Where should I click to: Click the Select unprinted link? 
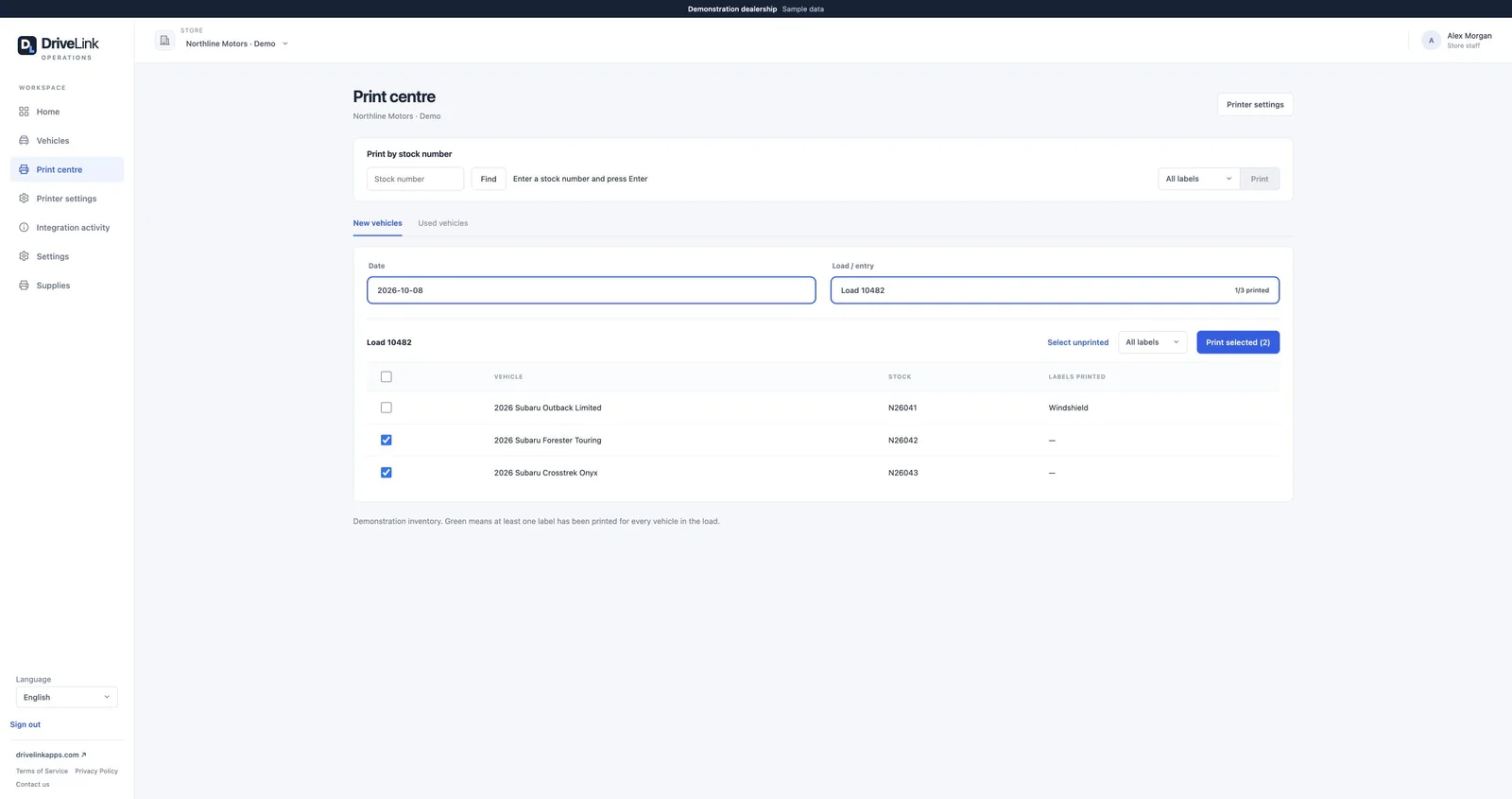pos(1077,342)
